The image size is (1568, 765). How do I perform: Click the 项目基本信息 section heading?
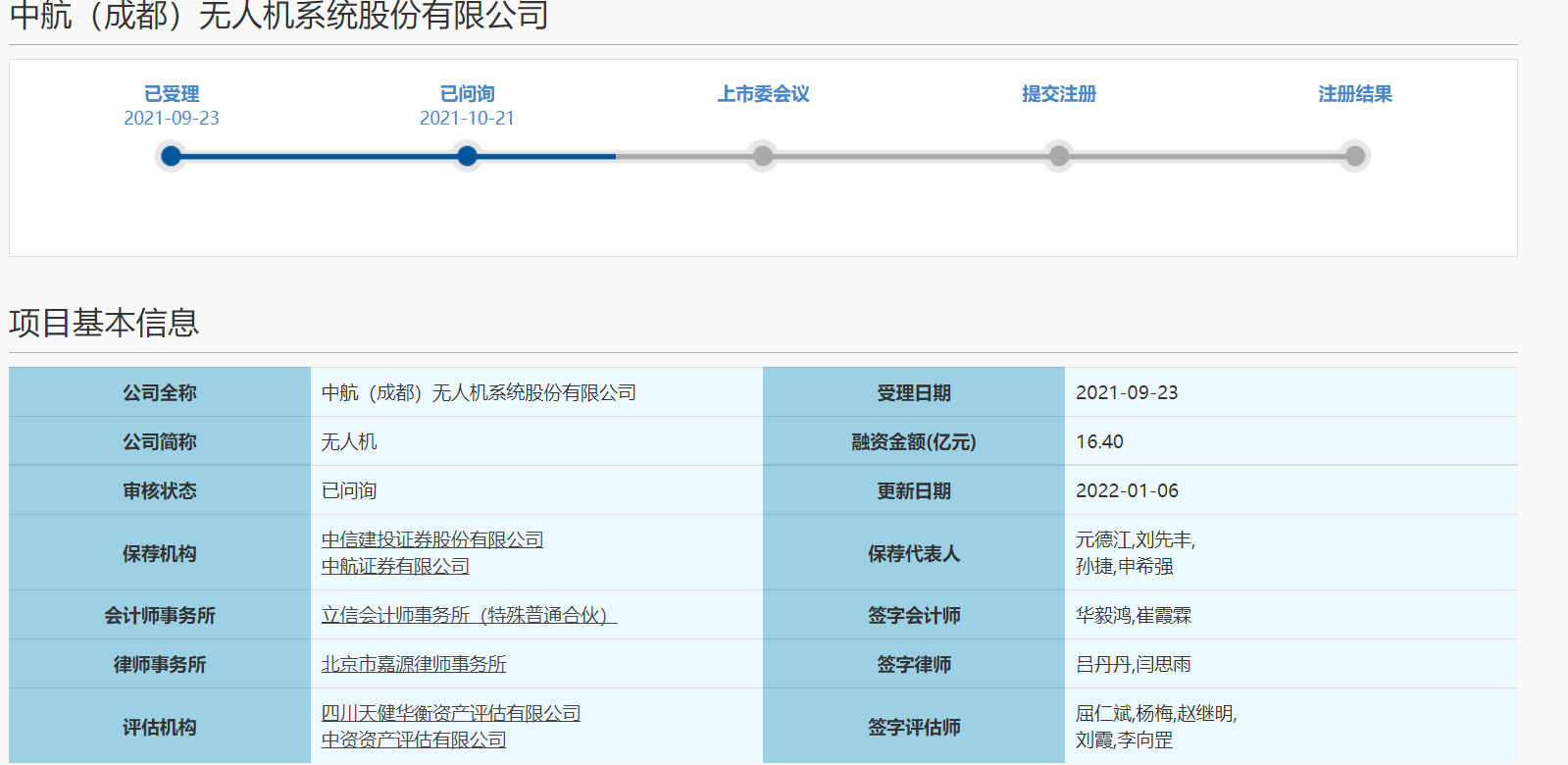[x=104, y=323]
